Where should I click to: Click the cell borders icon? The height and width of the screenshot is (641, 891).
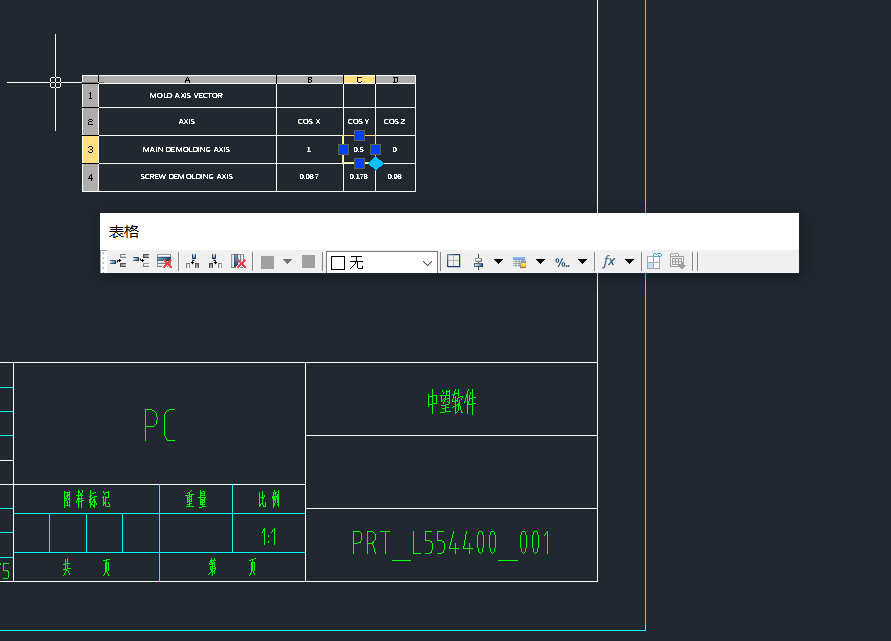(453, 261)
